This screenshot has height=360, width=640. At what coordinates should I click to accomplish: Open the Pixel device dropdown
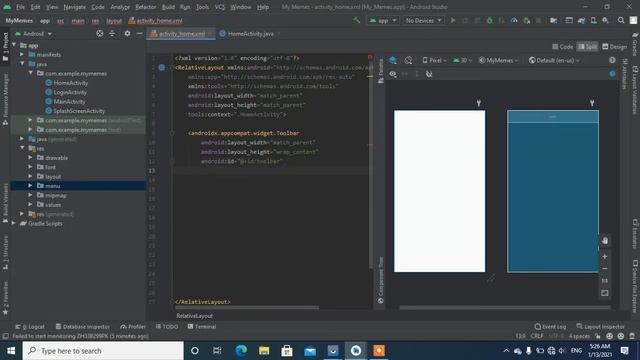tap(434, 60)
